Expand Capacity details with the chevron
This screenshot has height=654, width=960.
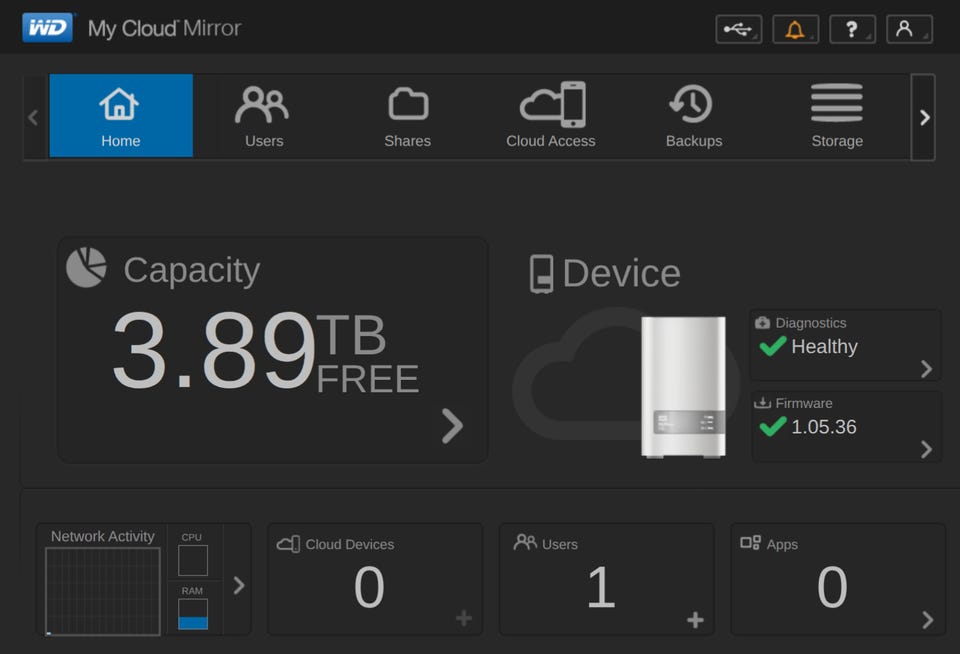click(x=452, y=426)
